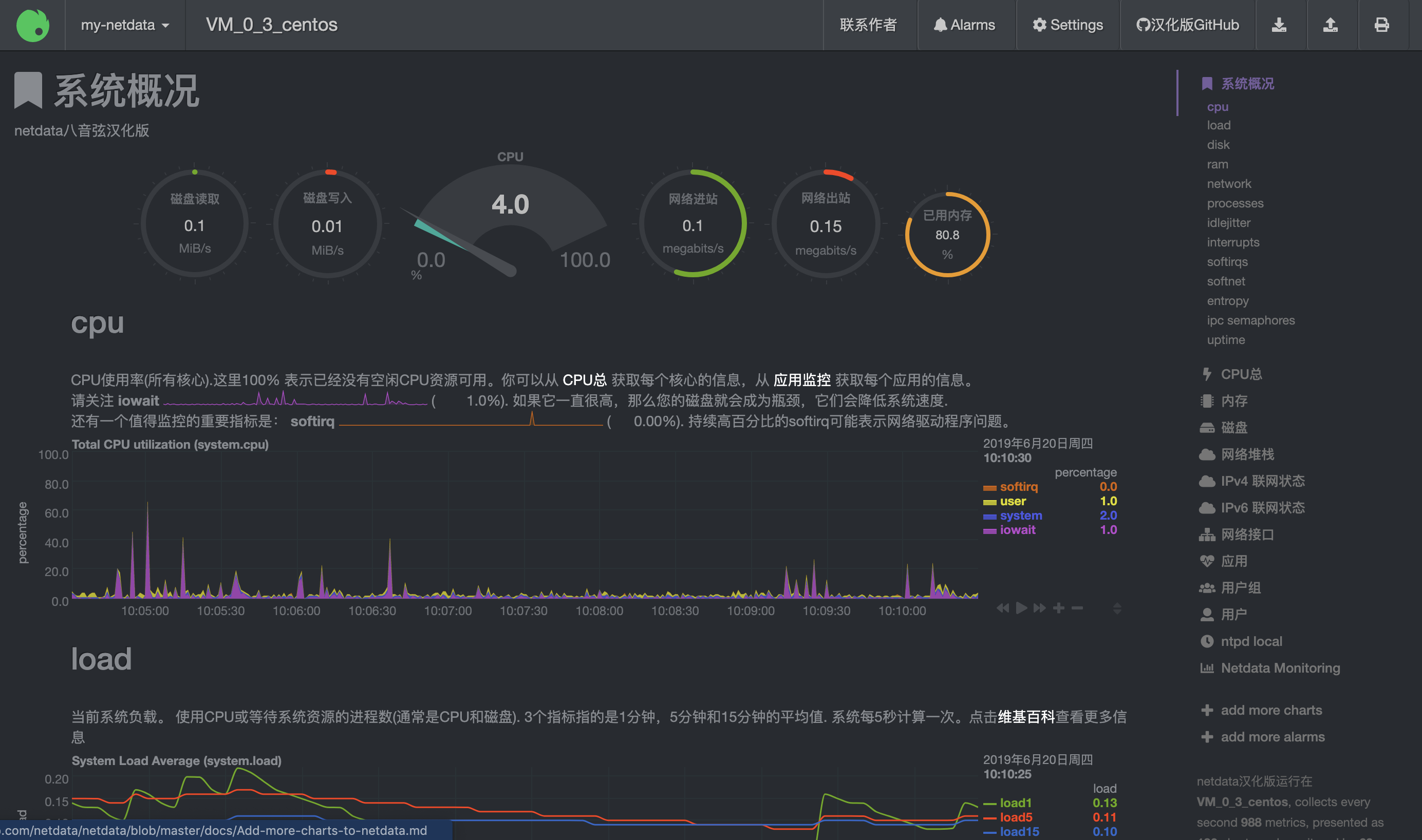Hide the iowait series in CPU legend
The width and height of the screenshot is (1422, 840).
tap(1017, 530)
